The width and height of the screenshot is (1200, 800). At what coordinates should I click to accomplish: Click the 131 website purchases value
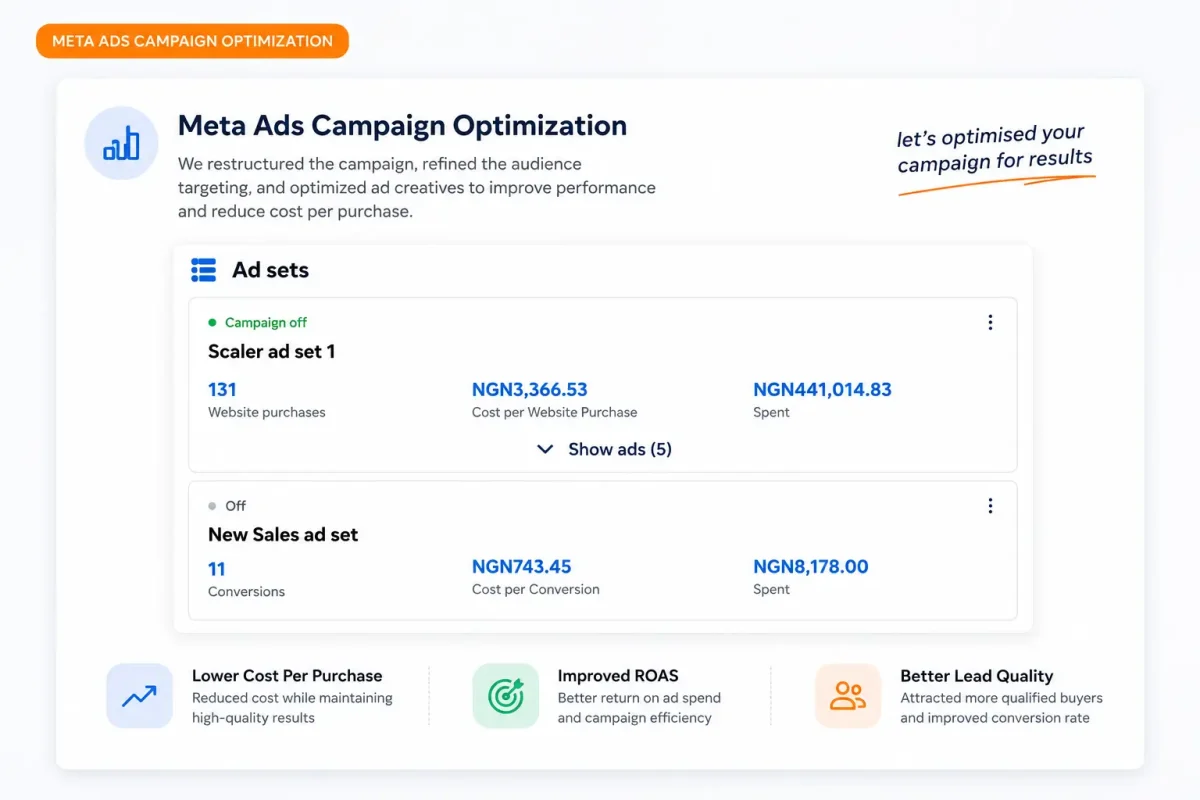point(222,389)
